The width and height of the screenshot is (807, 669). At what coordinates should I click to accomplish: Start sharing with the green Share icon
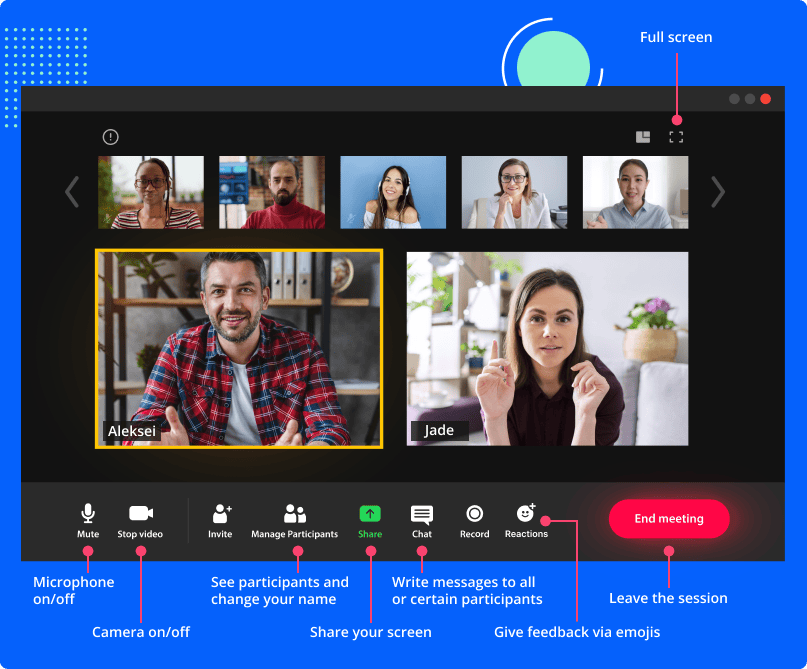pos(370,514)
